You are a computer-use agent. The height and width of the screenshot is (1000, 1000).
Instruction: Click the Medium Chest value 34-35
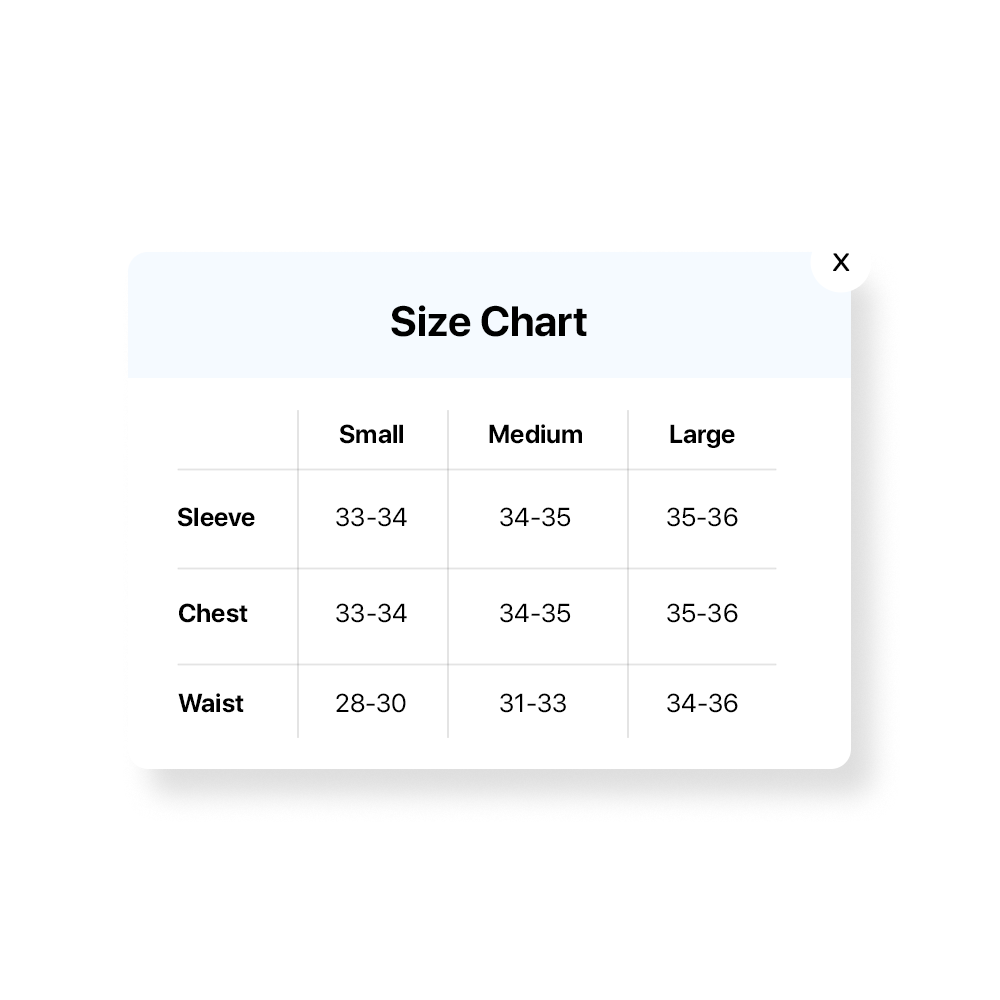coord(535,613)
